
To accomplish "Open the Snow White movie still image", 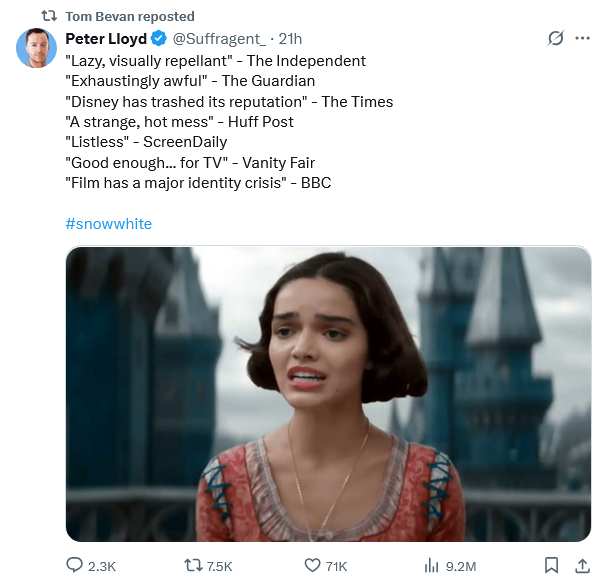I will coord(328,394).
